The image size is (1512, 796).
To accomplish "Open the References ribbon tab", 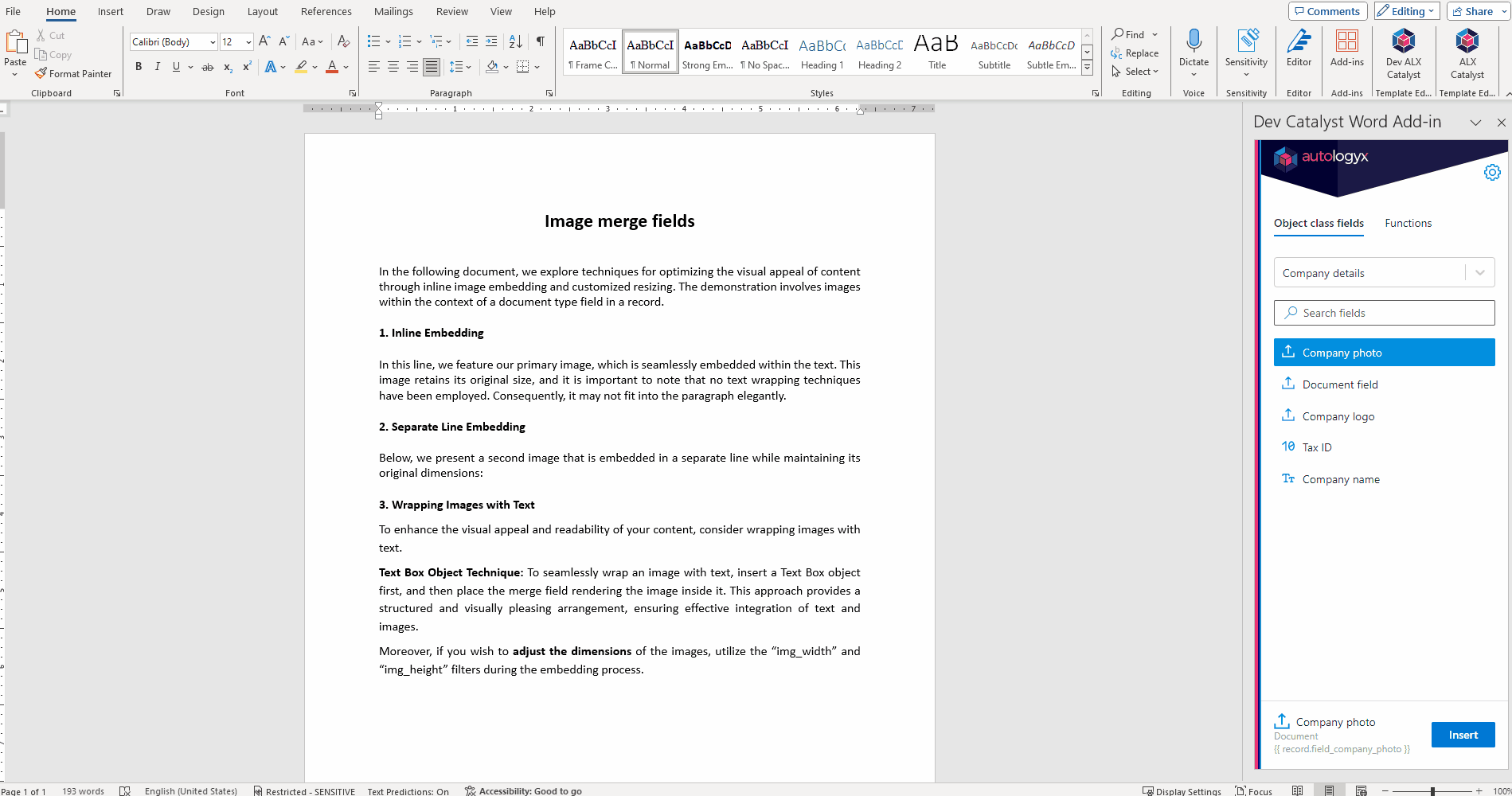I will pos(326,11).
